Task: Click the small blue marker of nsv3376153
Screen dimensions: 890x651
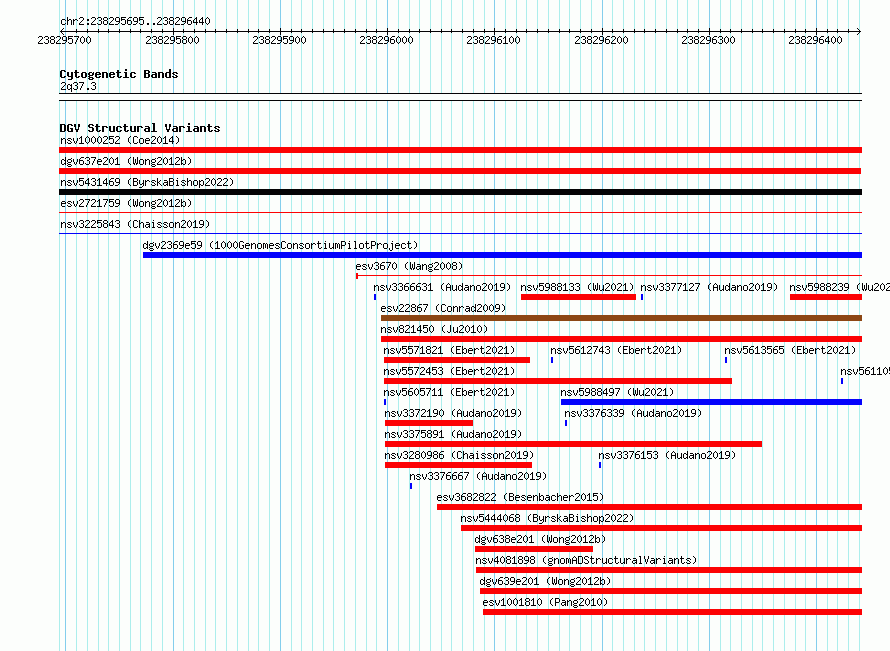Action: pos(600,465)
